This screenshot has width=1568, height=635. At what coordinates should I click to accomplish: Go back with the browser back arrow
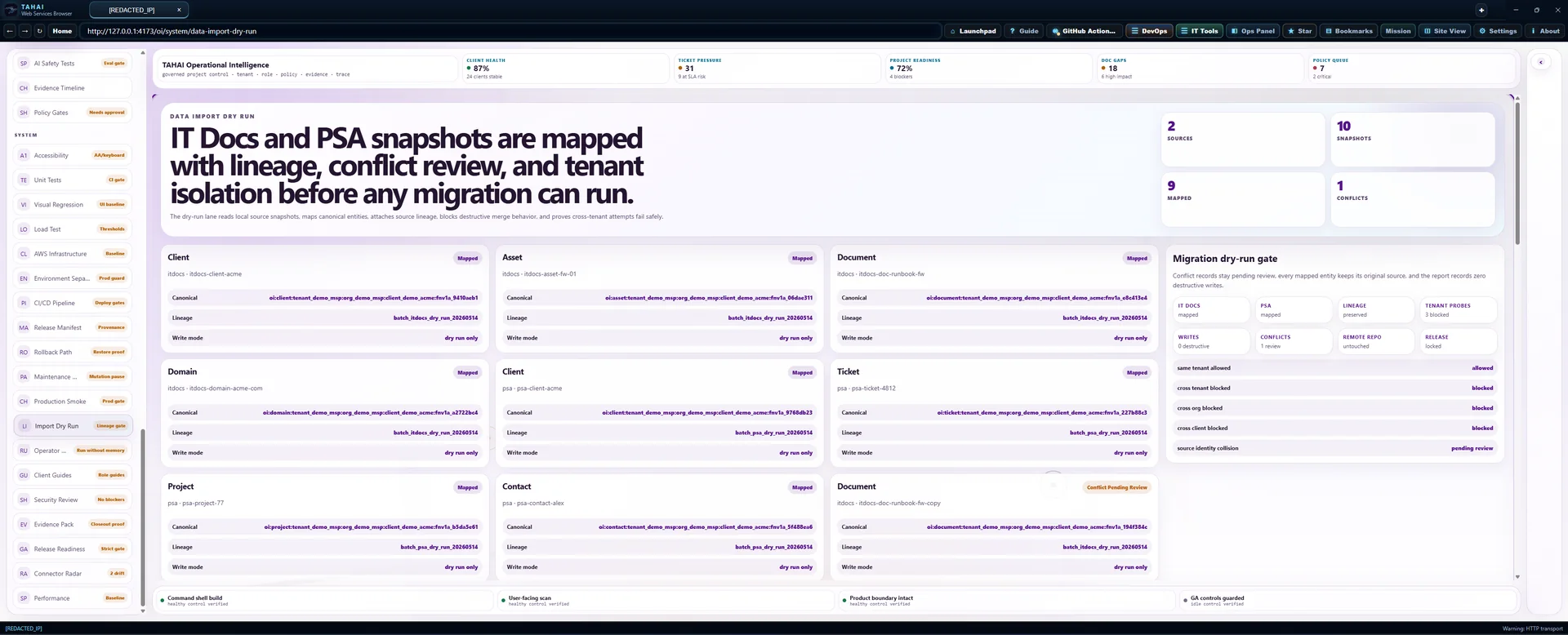(x=10, y=31)
